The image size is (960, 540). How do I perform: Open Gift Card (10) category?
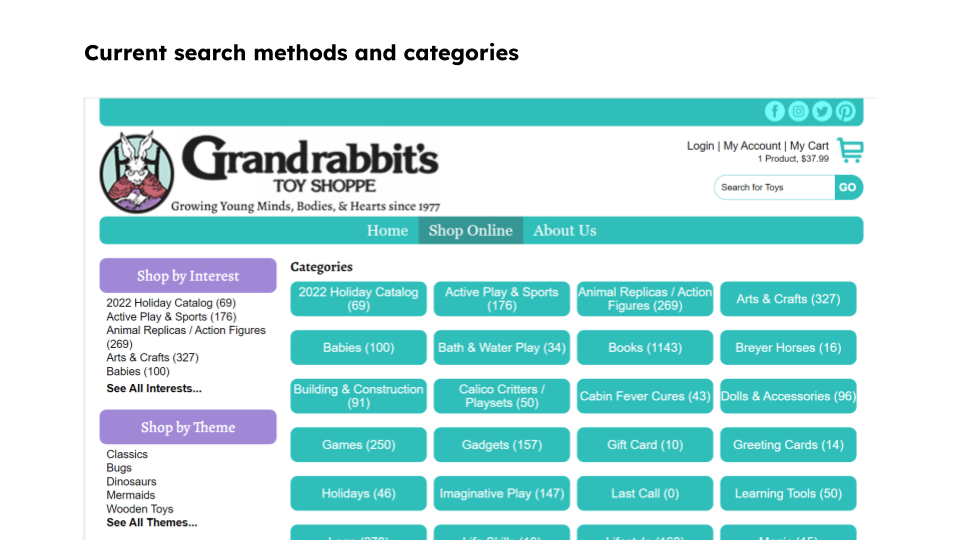645,444
